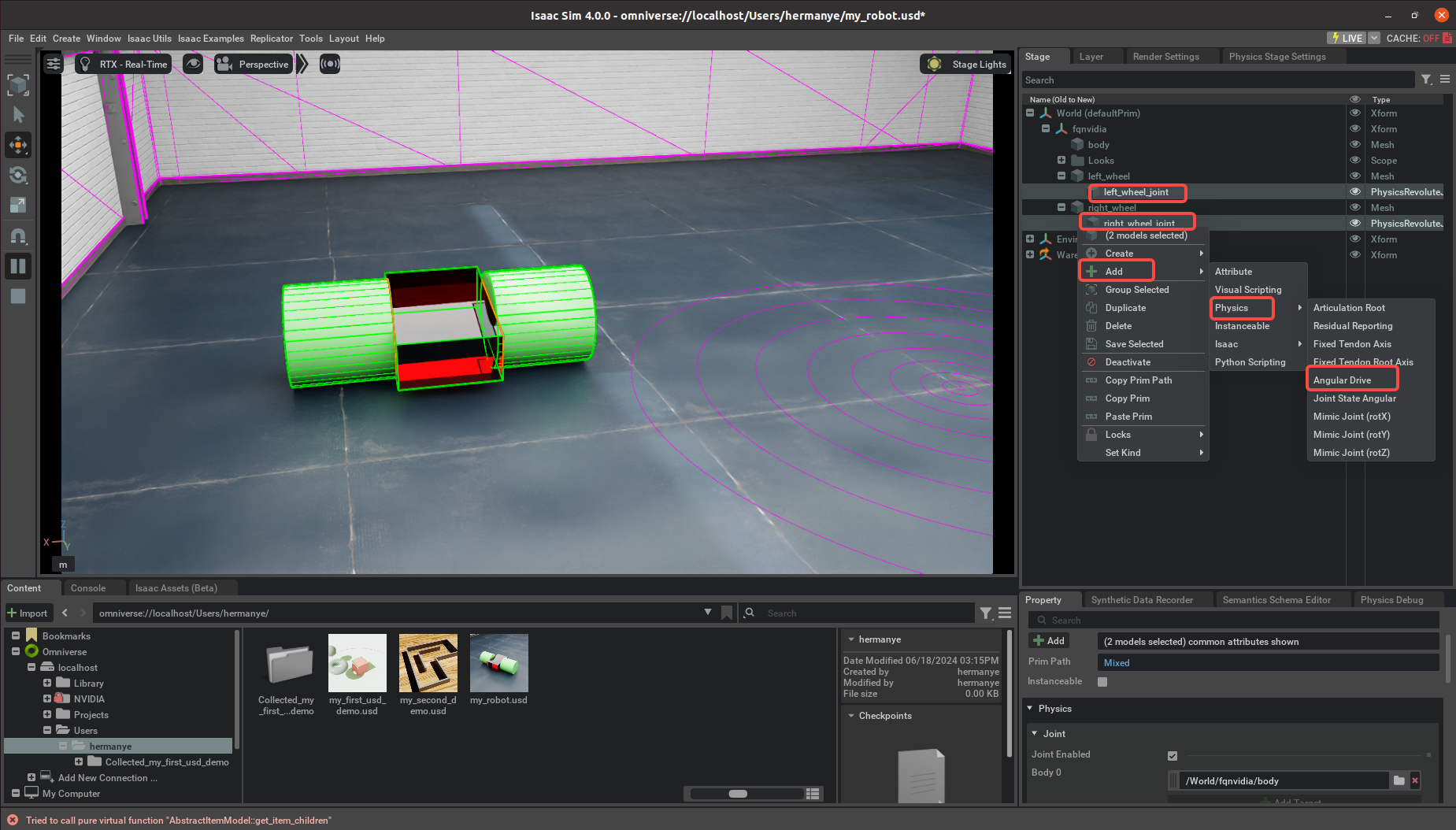The height and width of the screenshot is (830, 1456).
Task: Stop the simulation with the stop button
Action: (x=18, y=296)
